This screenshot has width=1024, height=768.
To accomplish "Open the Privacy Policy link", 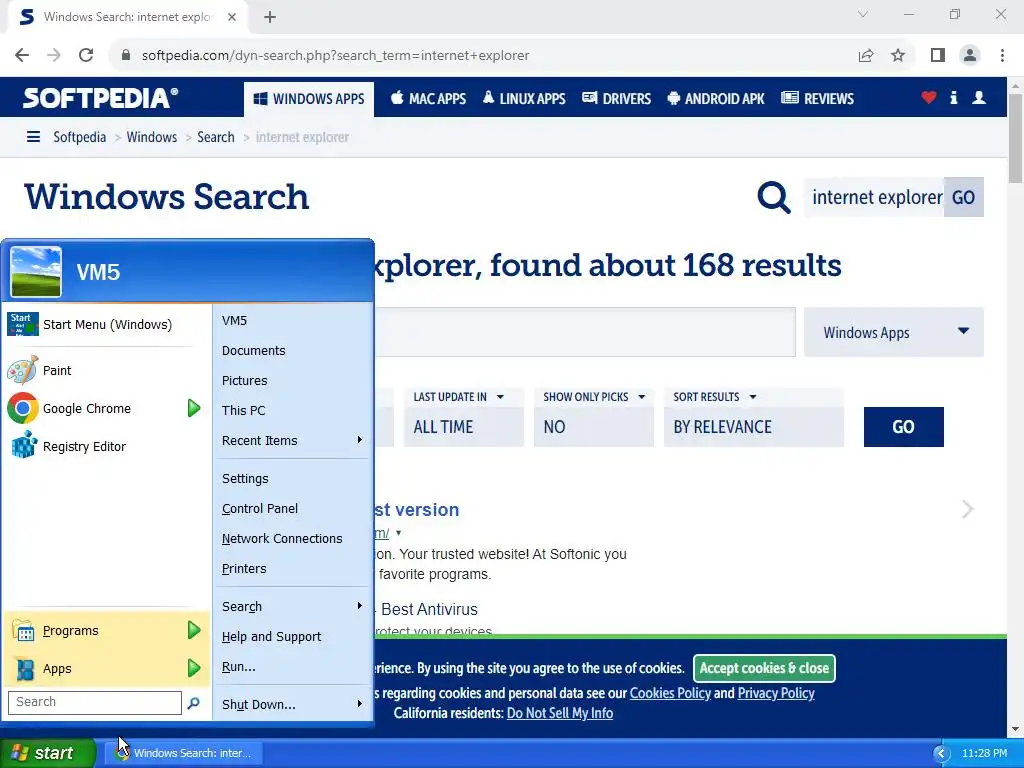I will 776,693.
